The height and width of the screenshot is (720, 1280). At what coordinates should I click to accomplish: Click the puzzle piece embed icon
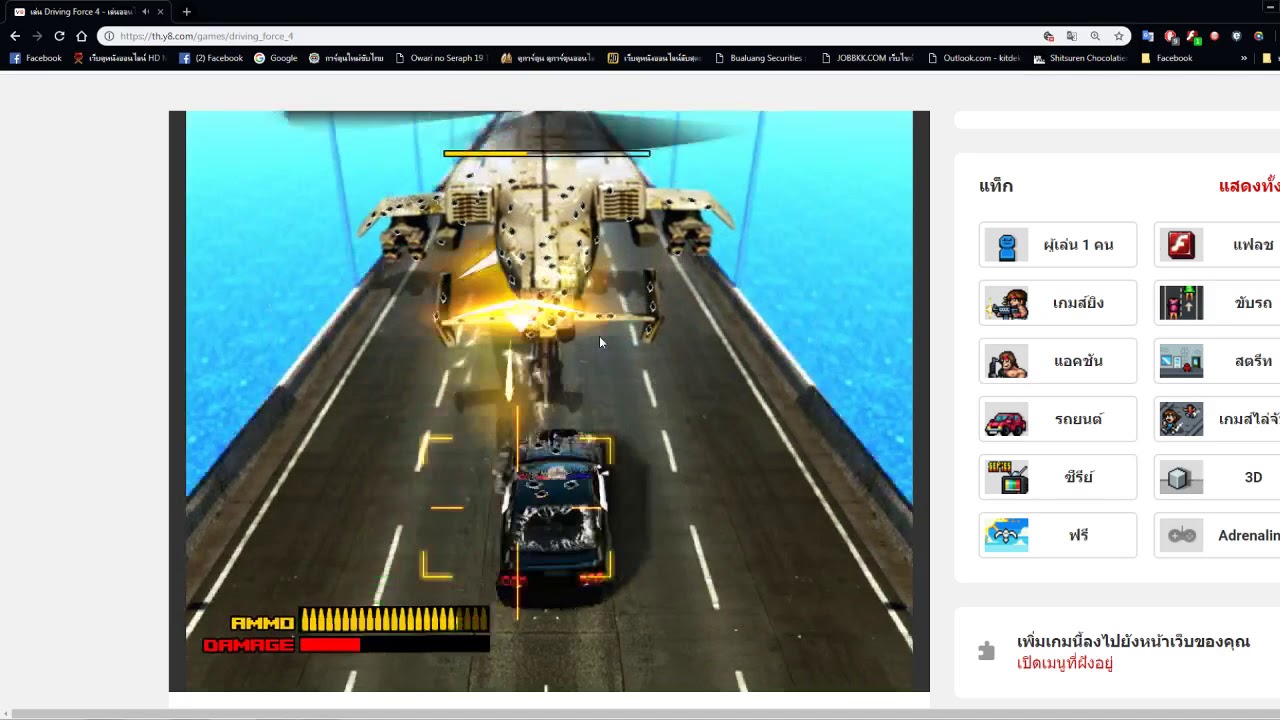point(986,651)
